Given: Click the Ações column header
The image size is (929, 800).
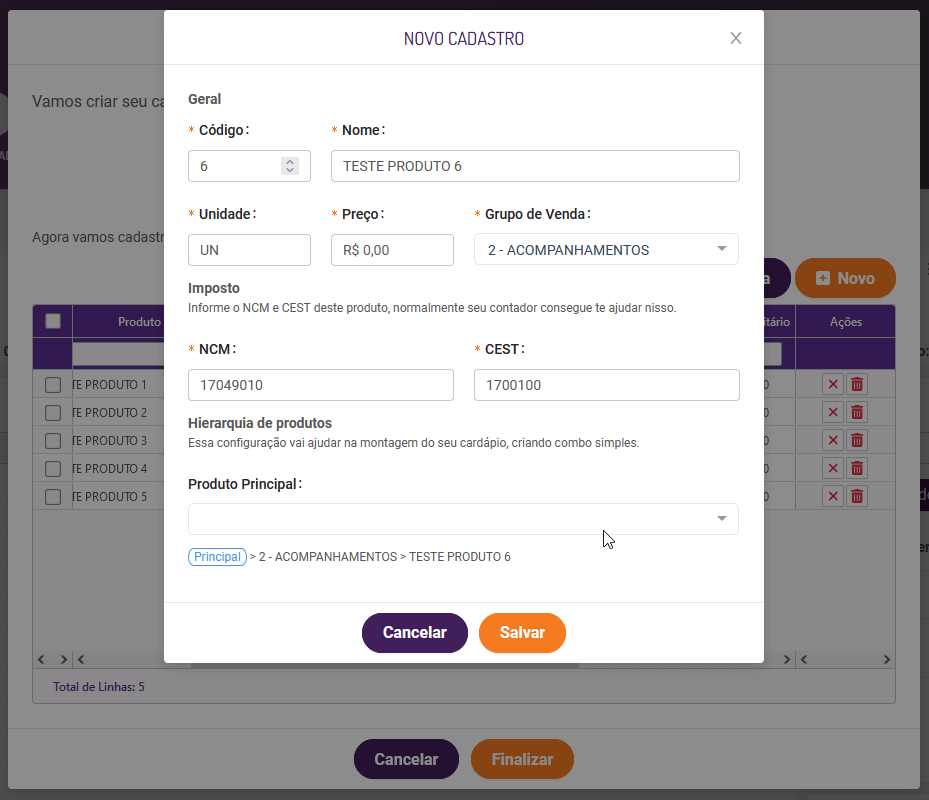Looking at the screenshot, I should point(845,322).
